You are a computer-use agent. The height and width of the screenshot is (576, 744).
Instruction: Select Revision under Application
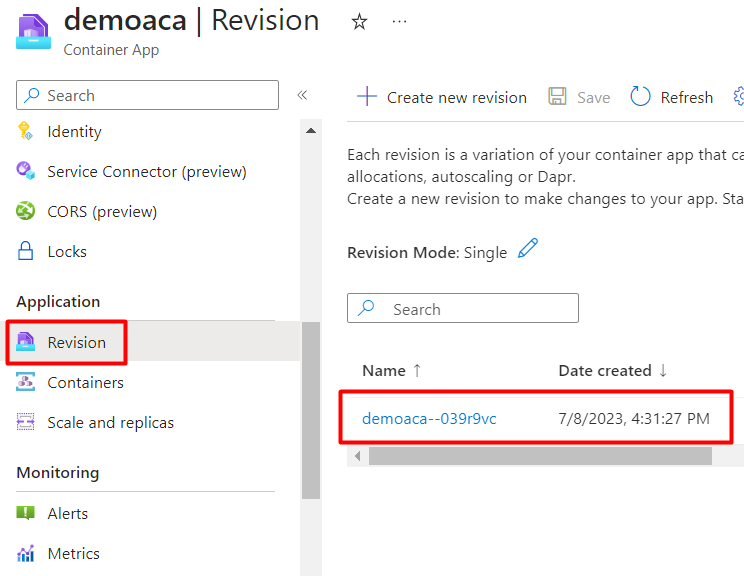coord(76,343)
